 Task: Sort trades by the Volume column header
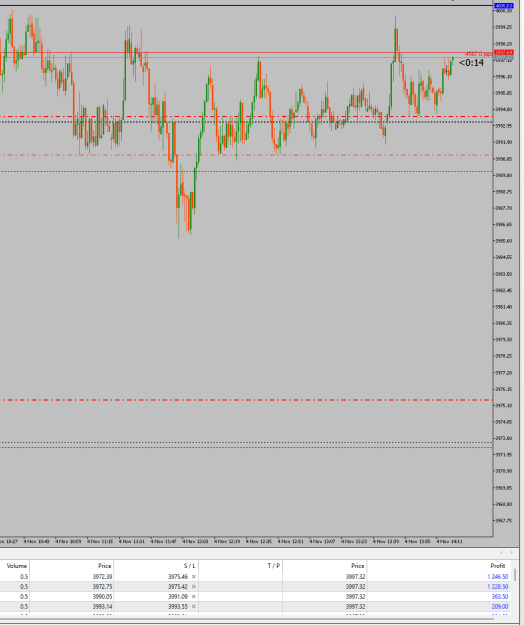[17, 566]
